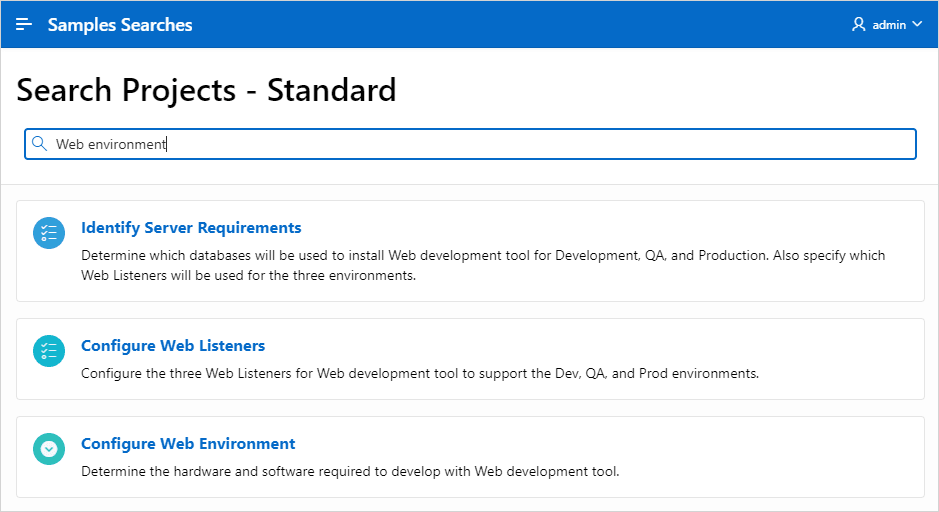Click the Configure Web Listeners checklist icon

point(48,351)
